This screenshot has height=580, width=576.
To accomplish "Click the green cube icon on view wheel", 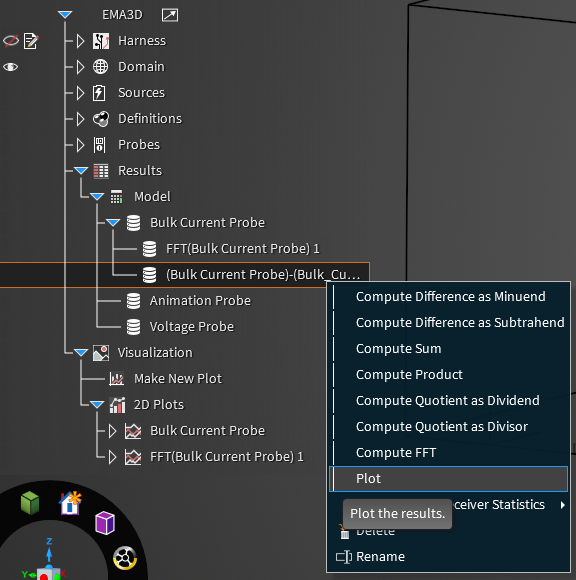I will pyautogui.click(x=30, y=503).
